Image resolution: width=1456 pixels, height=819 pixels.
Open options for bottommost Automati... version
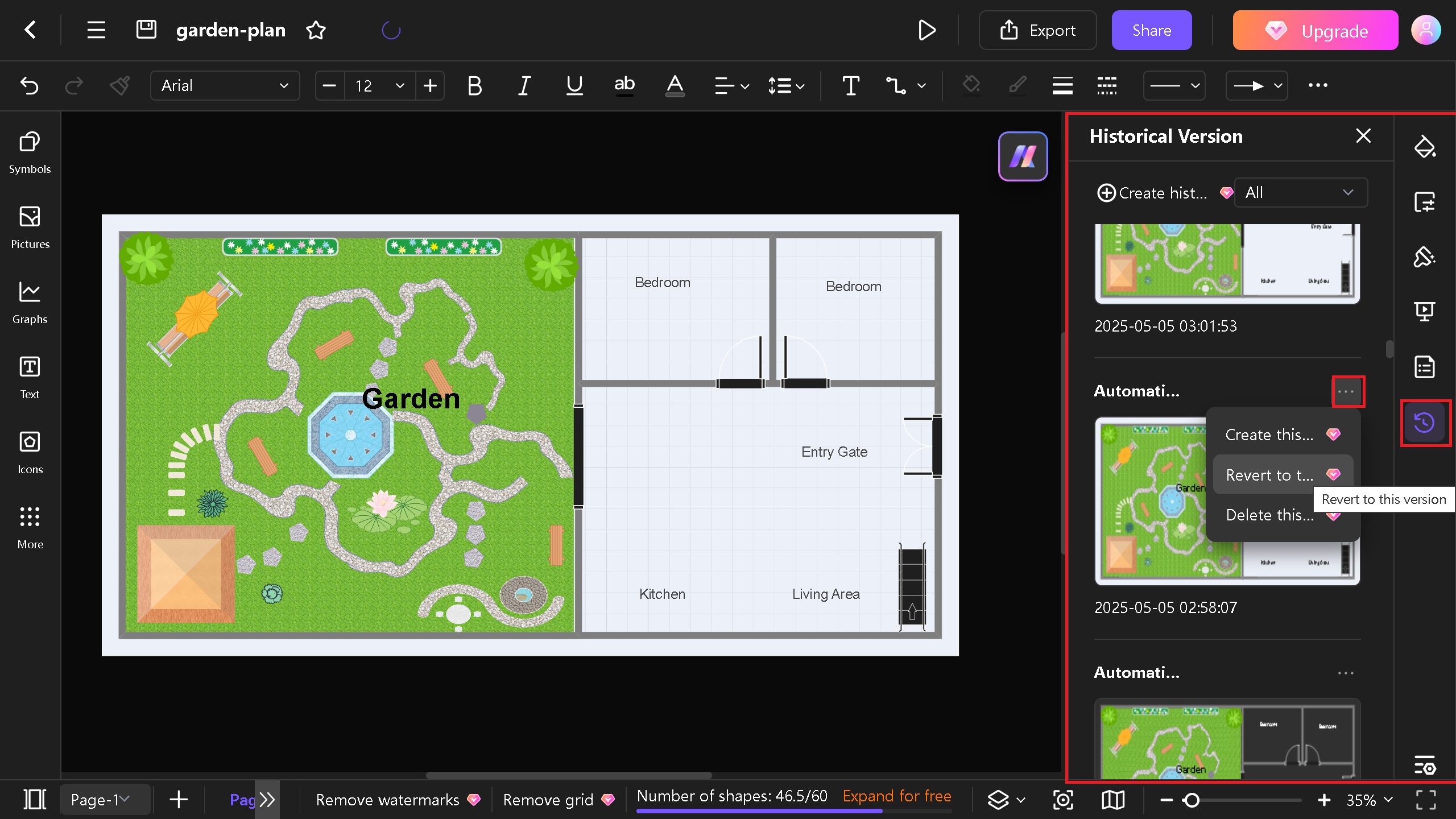click(1346, 673)
